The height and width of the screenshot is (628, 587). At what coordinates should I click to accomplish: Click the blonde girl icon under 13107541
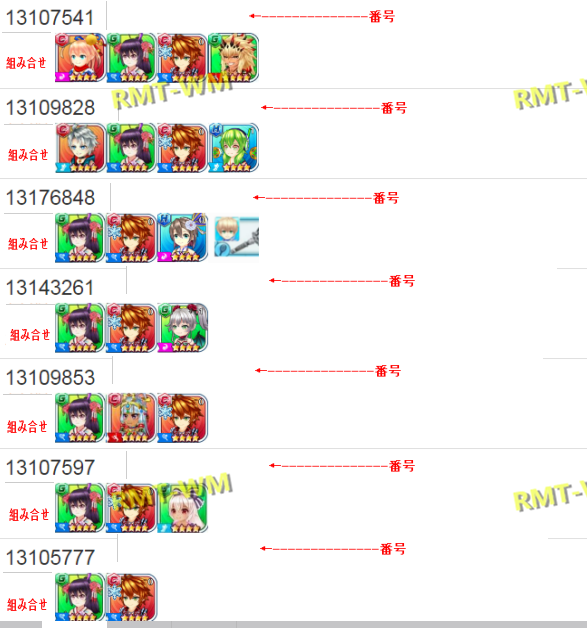click(x=80, y=58)
